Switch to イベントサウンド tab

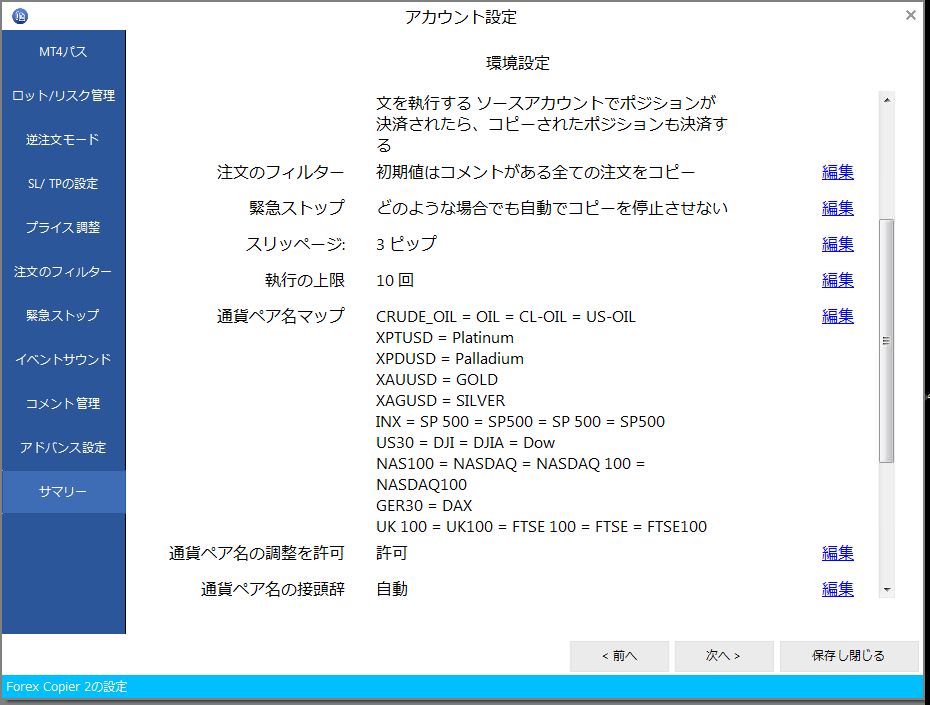coord(63,360)
